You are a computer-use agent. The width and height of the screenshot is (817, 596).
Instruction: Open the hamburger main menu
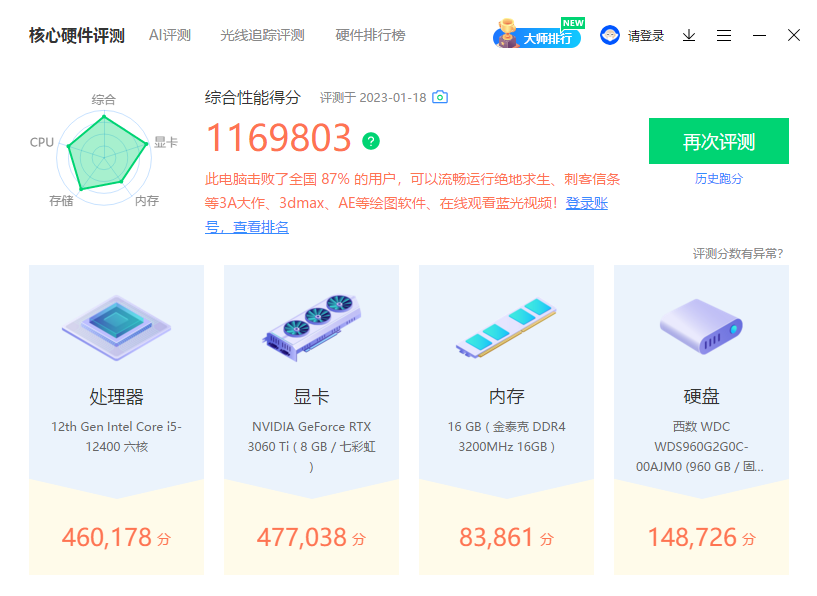point(724,35)
